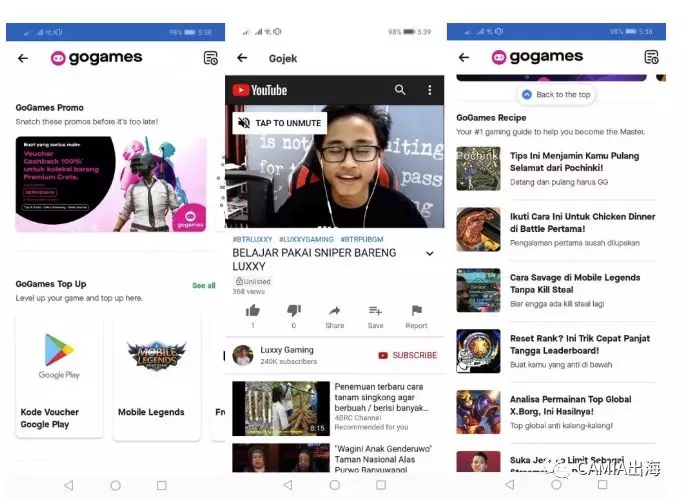Image resolution: width=682 pixels, height=498 pixels.
Task: Tap Android home button under left screen
Action: click(x=116, y=485)
